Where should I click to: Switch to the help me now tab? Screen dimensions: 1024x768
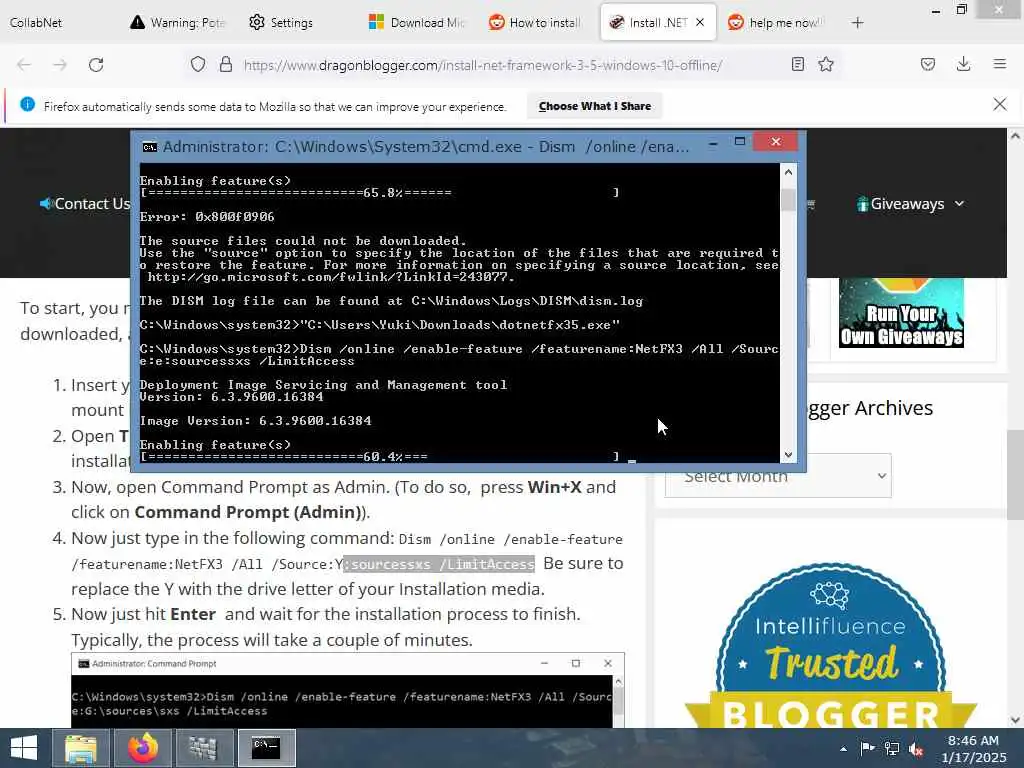point(777,23)
